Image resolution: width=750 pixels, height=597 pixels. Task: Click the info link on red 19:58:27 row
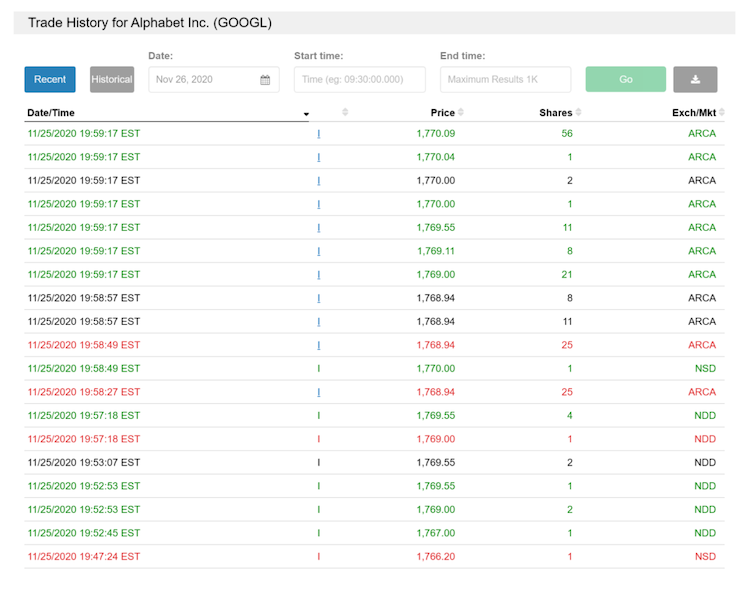[319, 392]
